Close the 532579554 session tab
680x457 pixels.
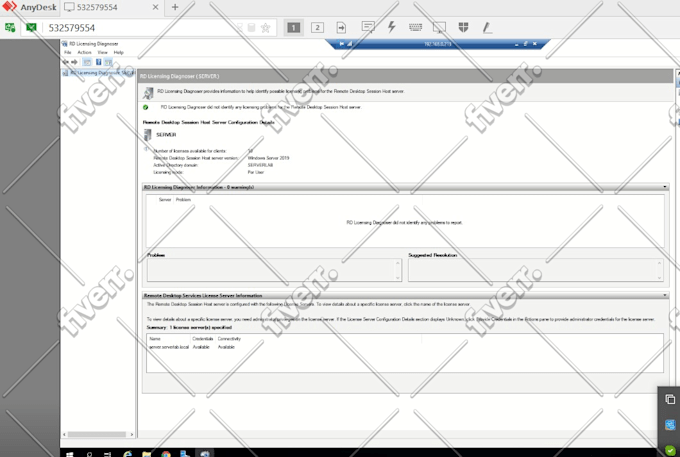pos(155,7)
